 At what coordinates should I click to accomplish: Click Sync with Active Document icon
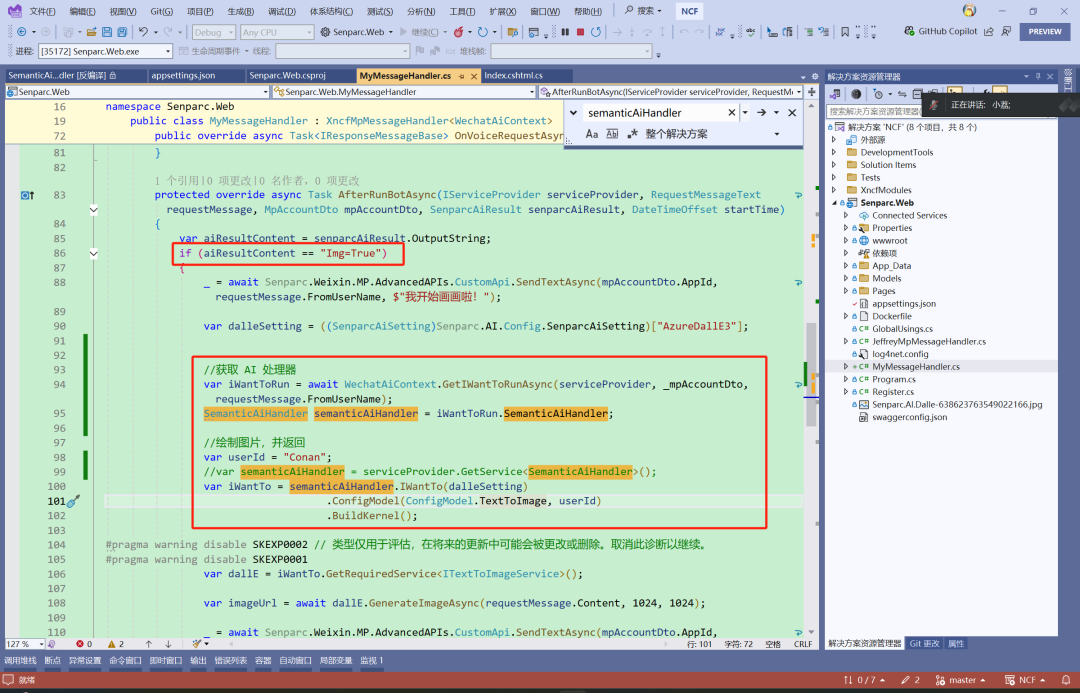(x=902, y=94)
